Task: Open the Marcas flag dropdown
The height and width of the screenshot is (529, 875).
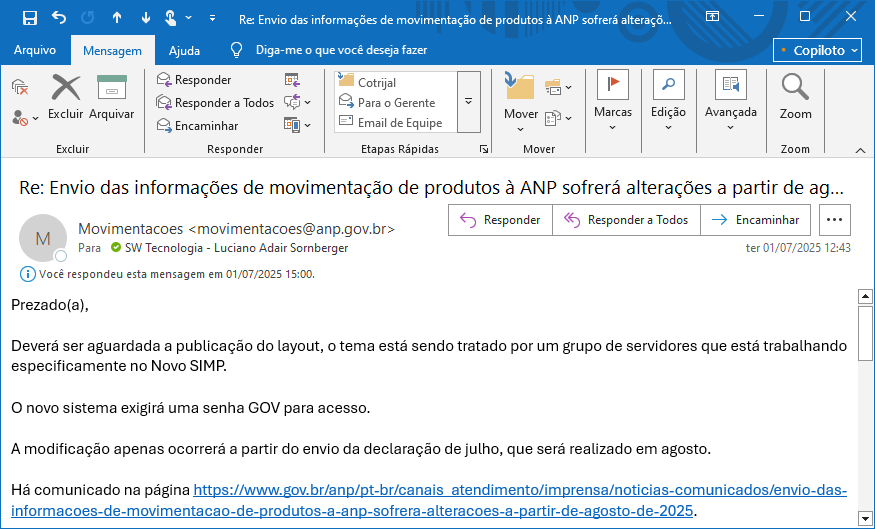Action: [x=612, y=101]
